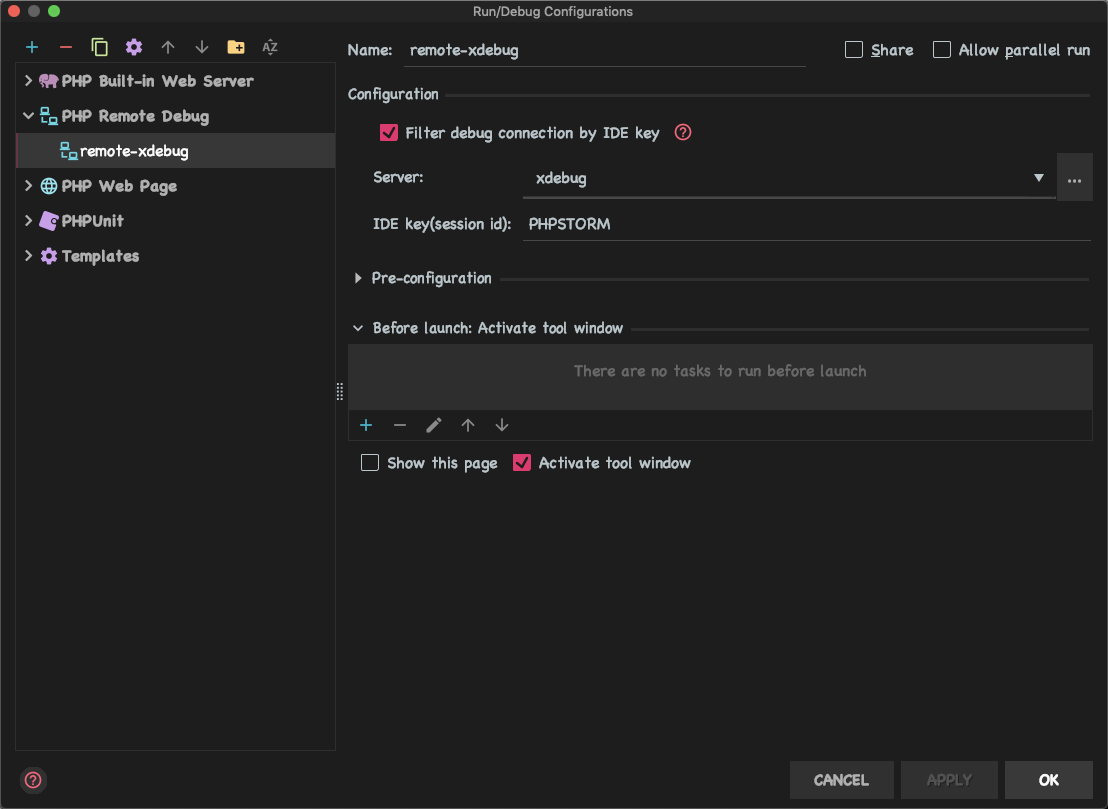Screen dimensions: 1108x809
Task: Copy the configuration using the duplicate icon
Action: click(x=100, y=47)
